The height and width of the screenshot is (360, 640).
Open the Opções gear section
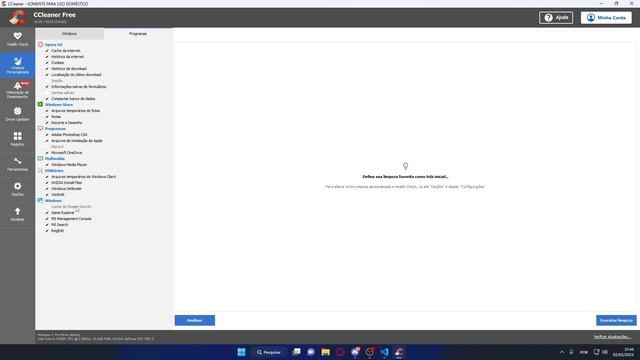coord(18,189)
